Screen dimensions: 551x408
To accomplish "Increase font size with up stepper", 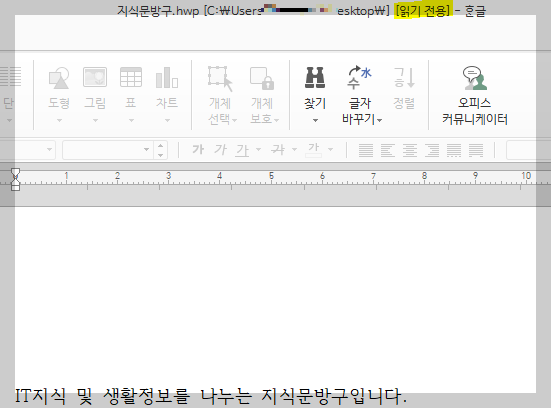I will point(161,145).
